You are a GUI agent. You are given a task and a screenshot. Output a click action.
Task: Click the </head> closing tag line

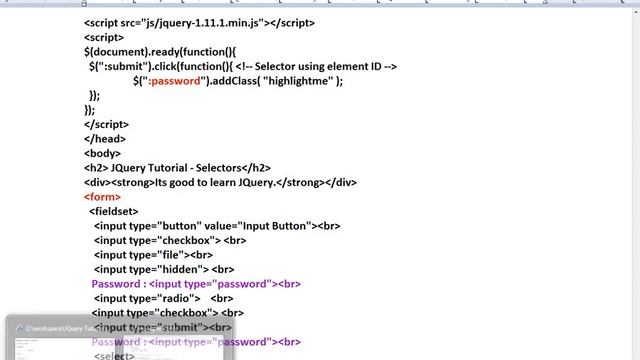[x=105, y=139]
